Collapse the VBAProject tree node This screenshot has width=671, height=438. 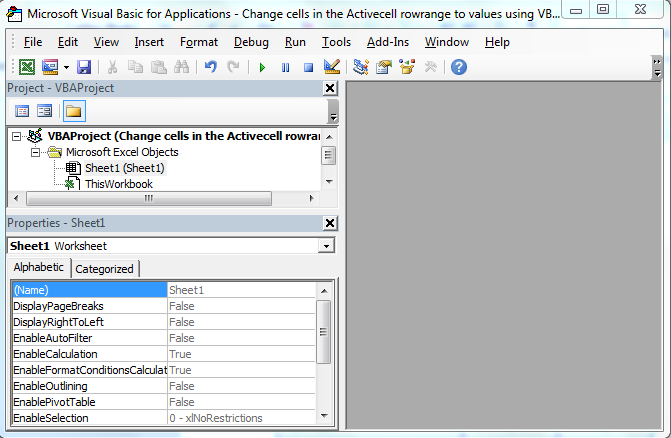[16, 136]
